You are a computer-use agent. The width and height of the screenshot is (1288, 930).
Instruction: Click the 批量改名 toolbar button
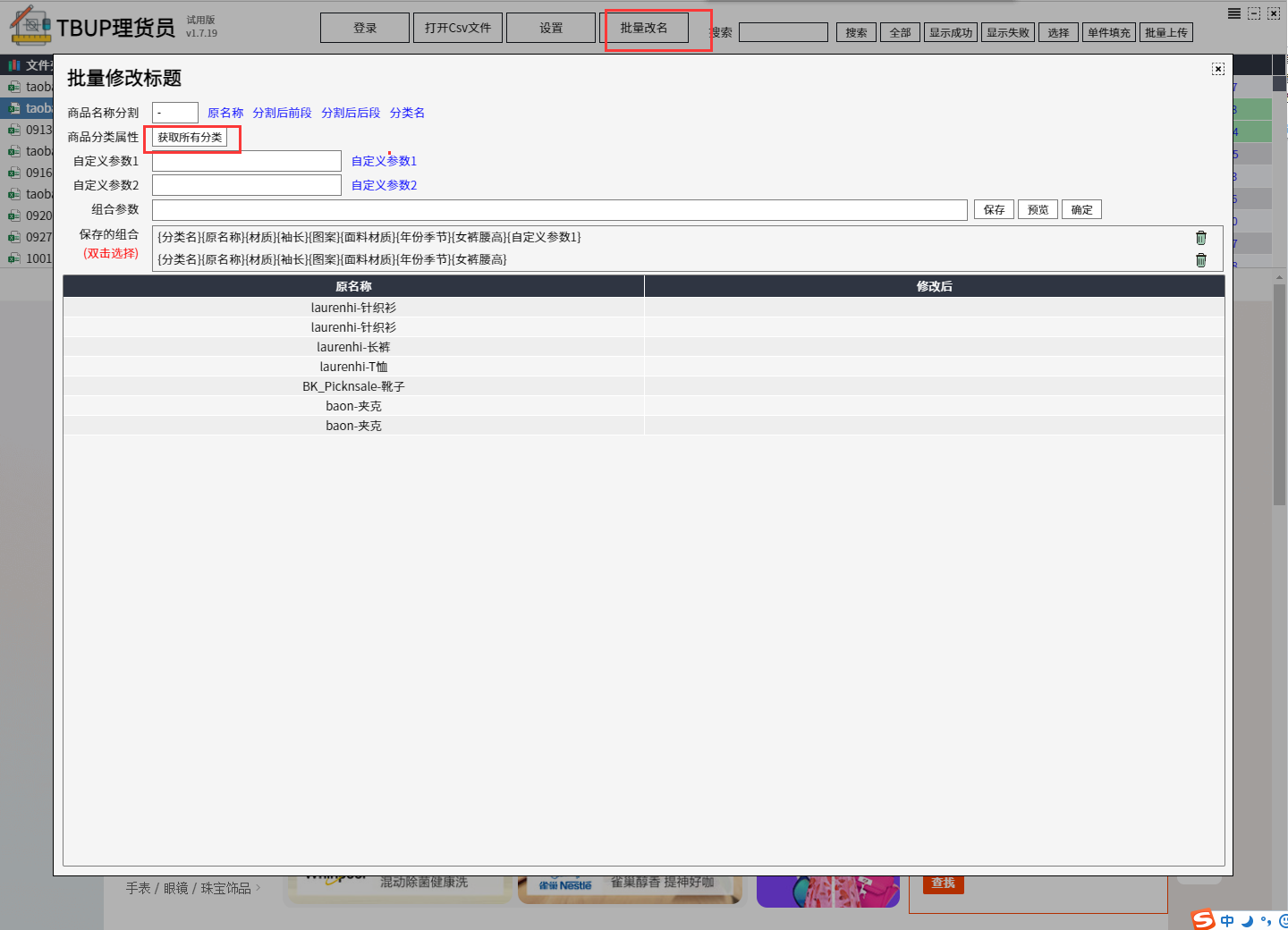click(x=644, y=28)
